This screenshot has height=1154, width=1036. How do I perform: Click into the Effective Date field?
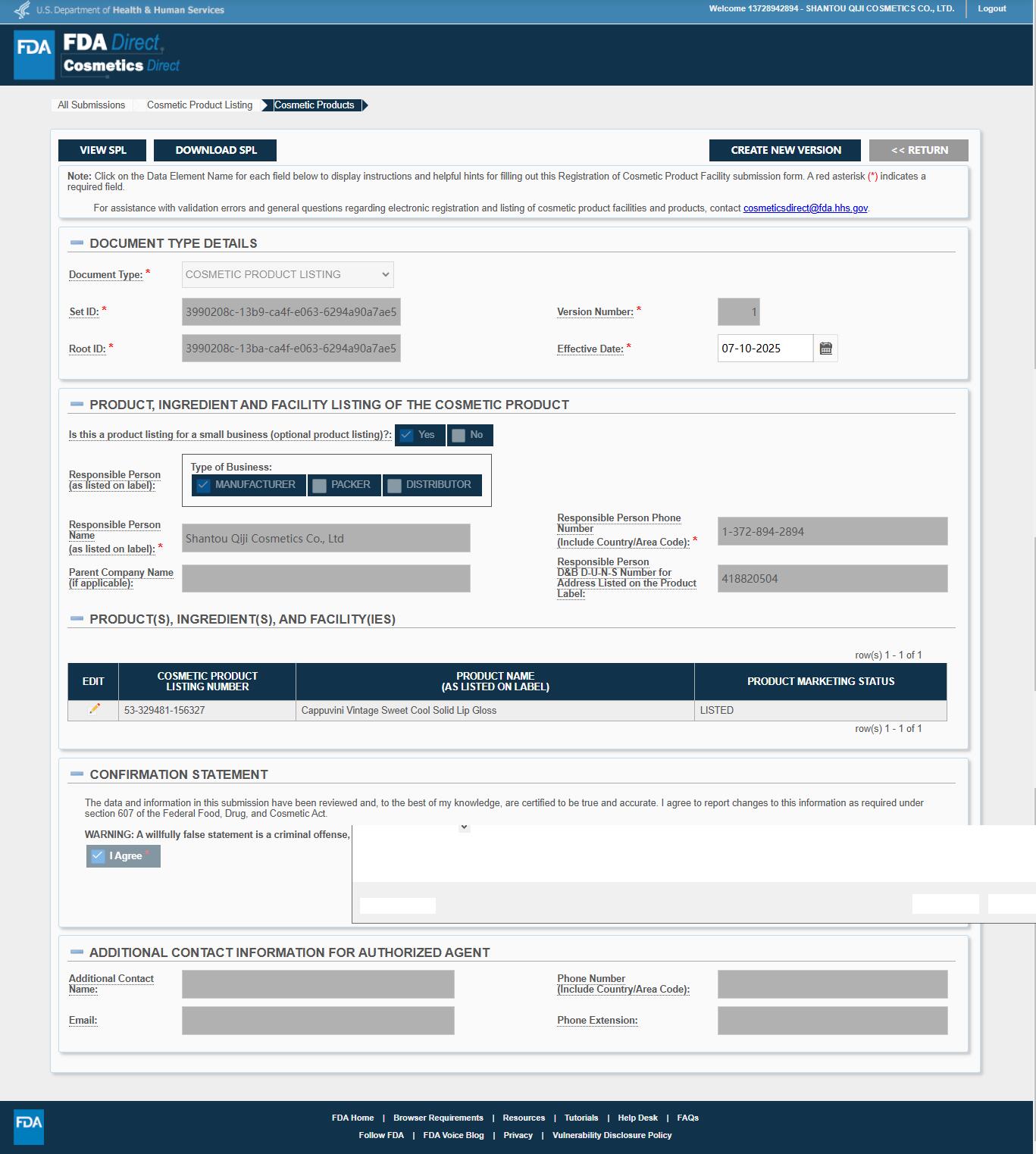point(764,349)
